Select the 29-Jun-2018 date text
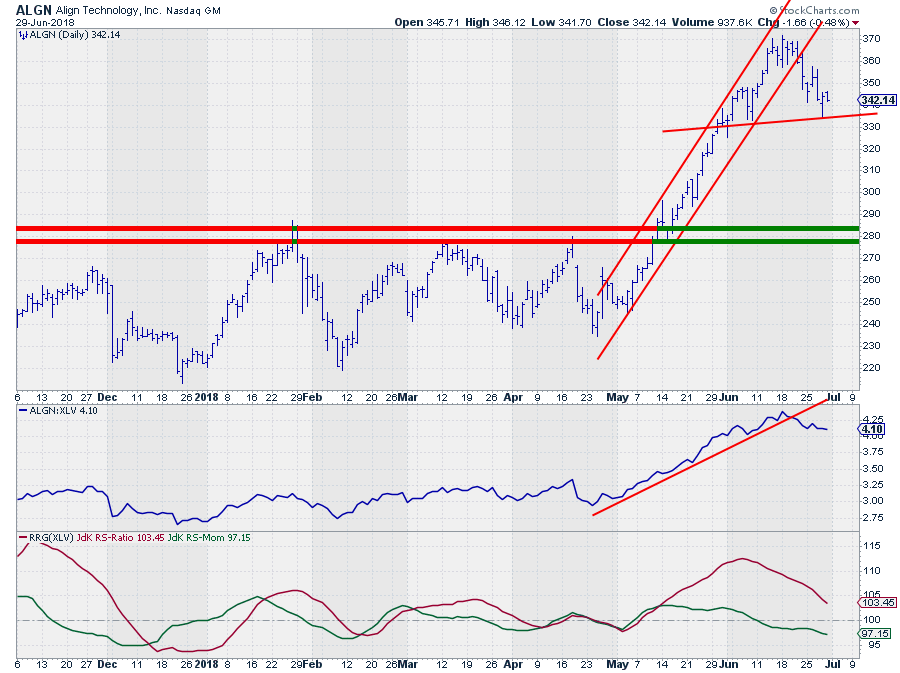The height and width of the screenshot is (673, 900). pyautogui.click(x=45, y=23)
